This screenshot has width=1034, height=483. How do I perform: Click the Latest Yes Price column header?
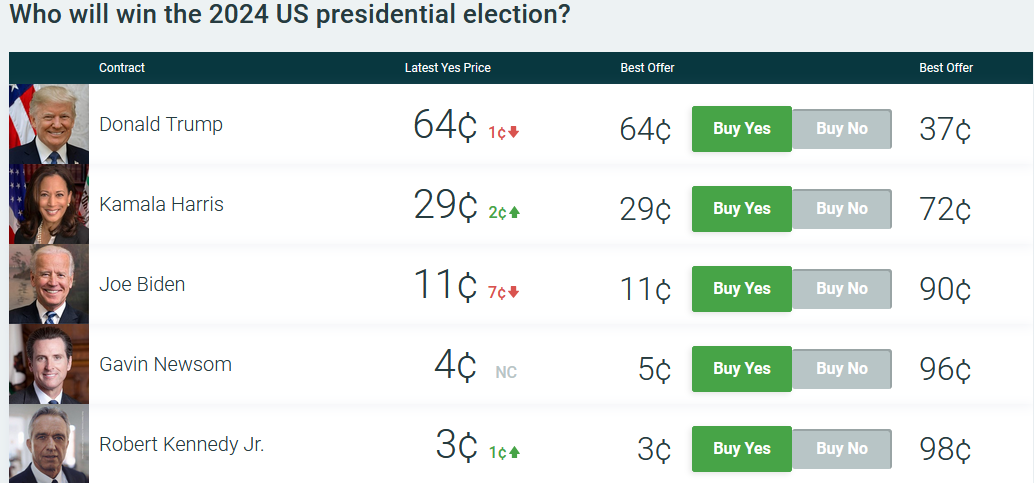[x=447, y=68]
